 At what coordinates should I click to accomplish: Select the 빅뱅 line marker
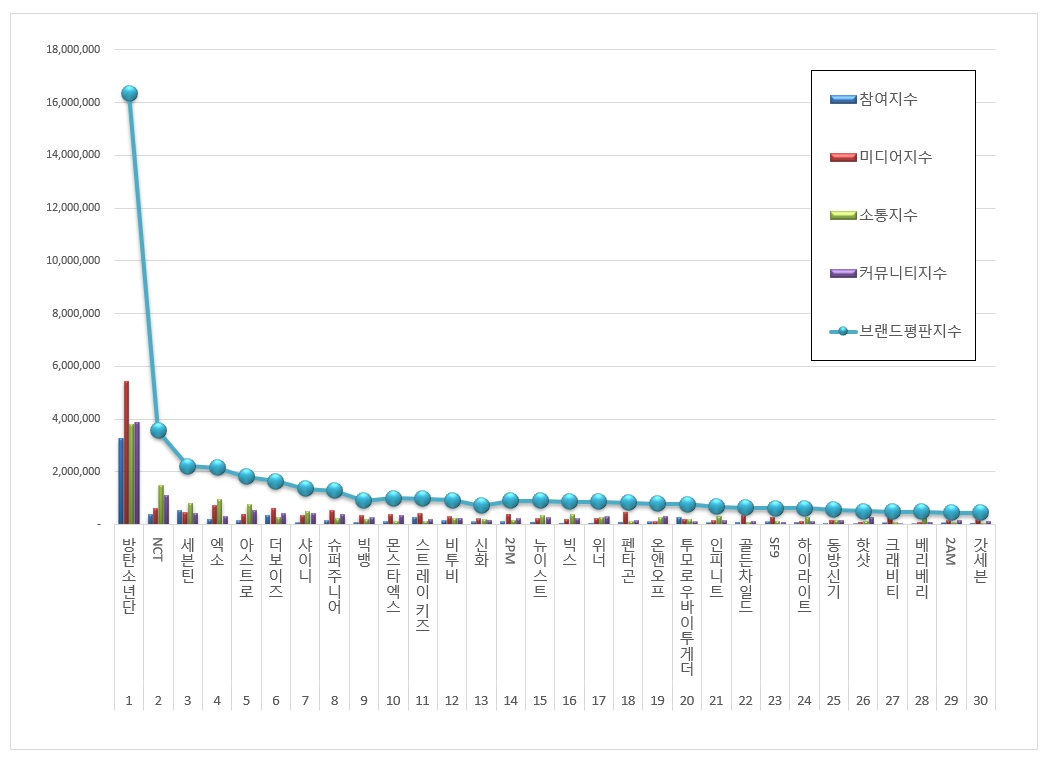click(x=363, y=500)
